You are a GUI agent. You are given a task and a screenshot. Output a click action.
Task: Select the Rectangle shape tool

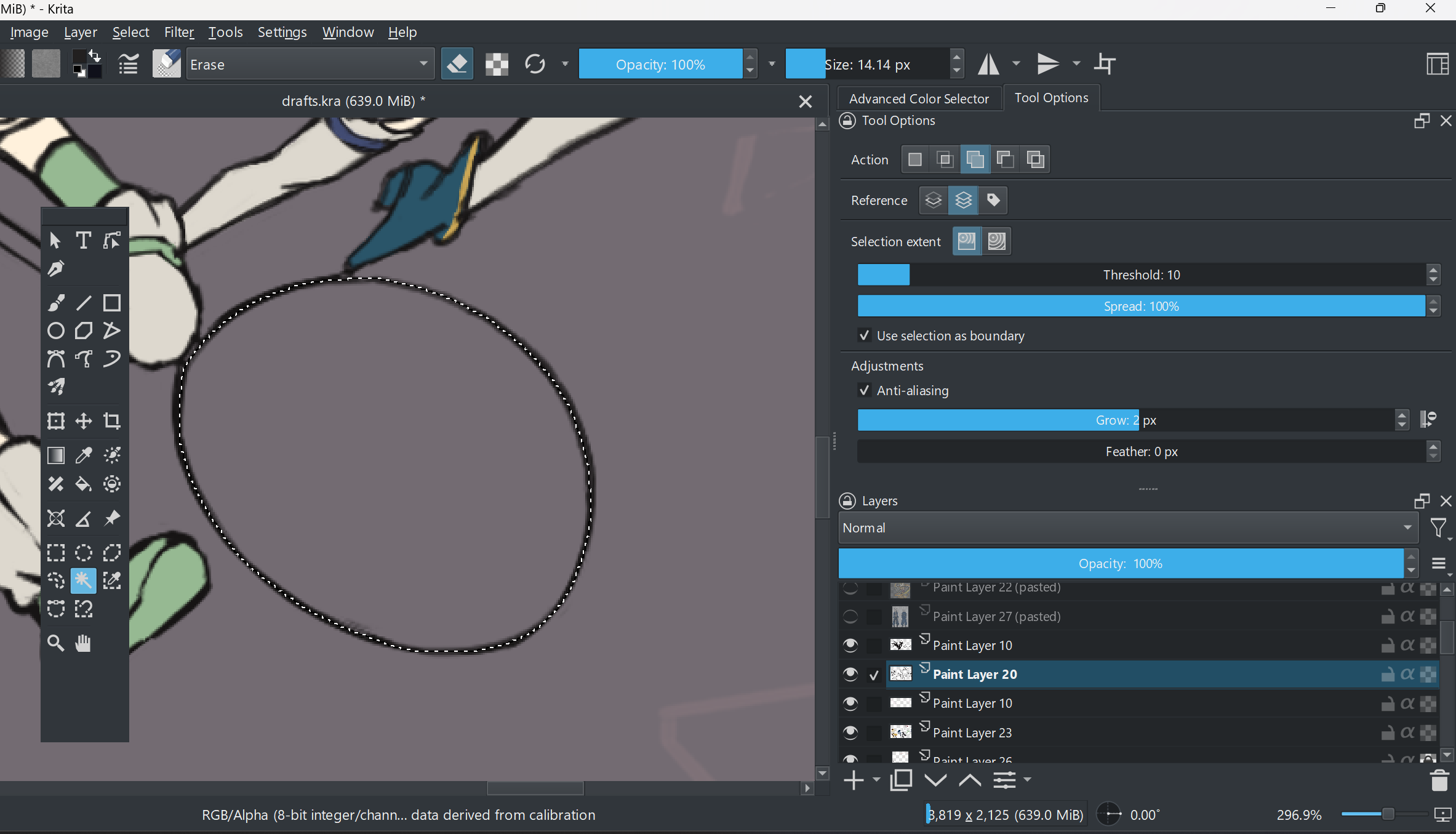111,303
